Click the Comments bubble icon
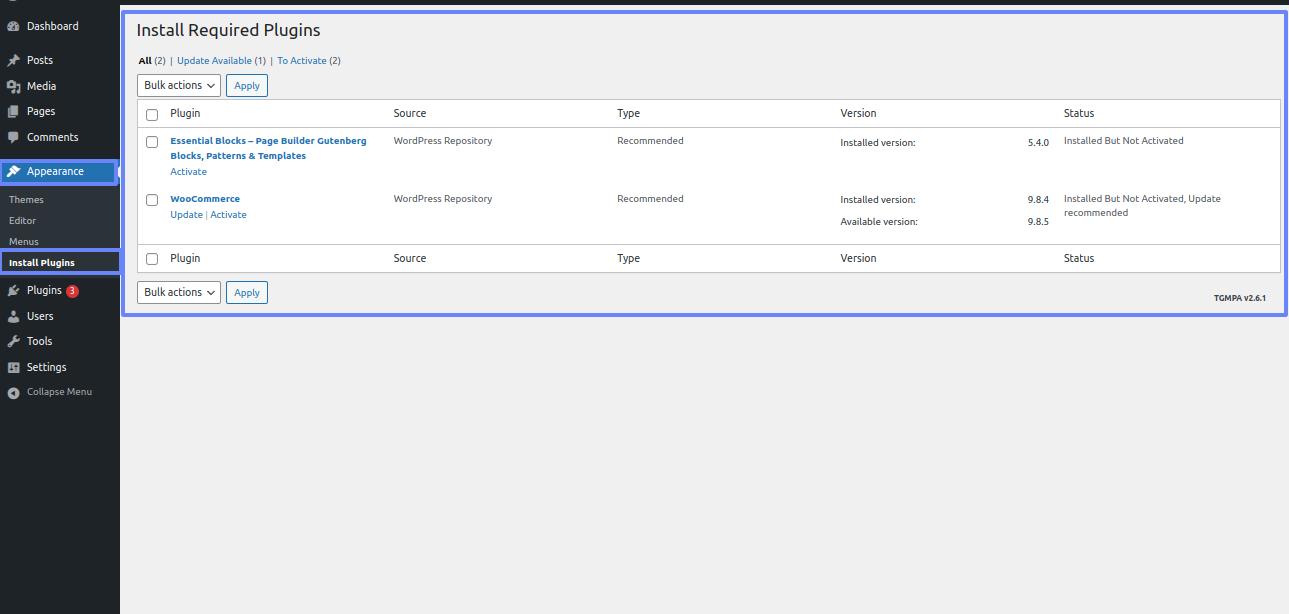1289x614 pixels. [x=14, y=137]
